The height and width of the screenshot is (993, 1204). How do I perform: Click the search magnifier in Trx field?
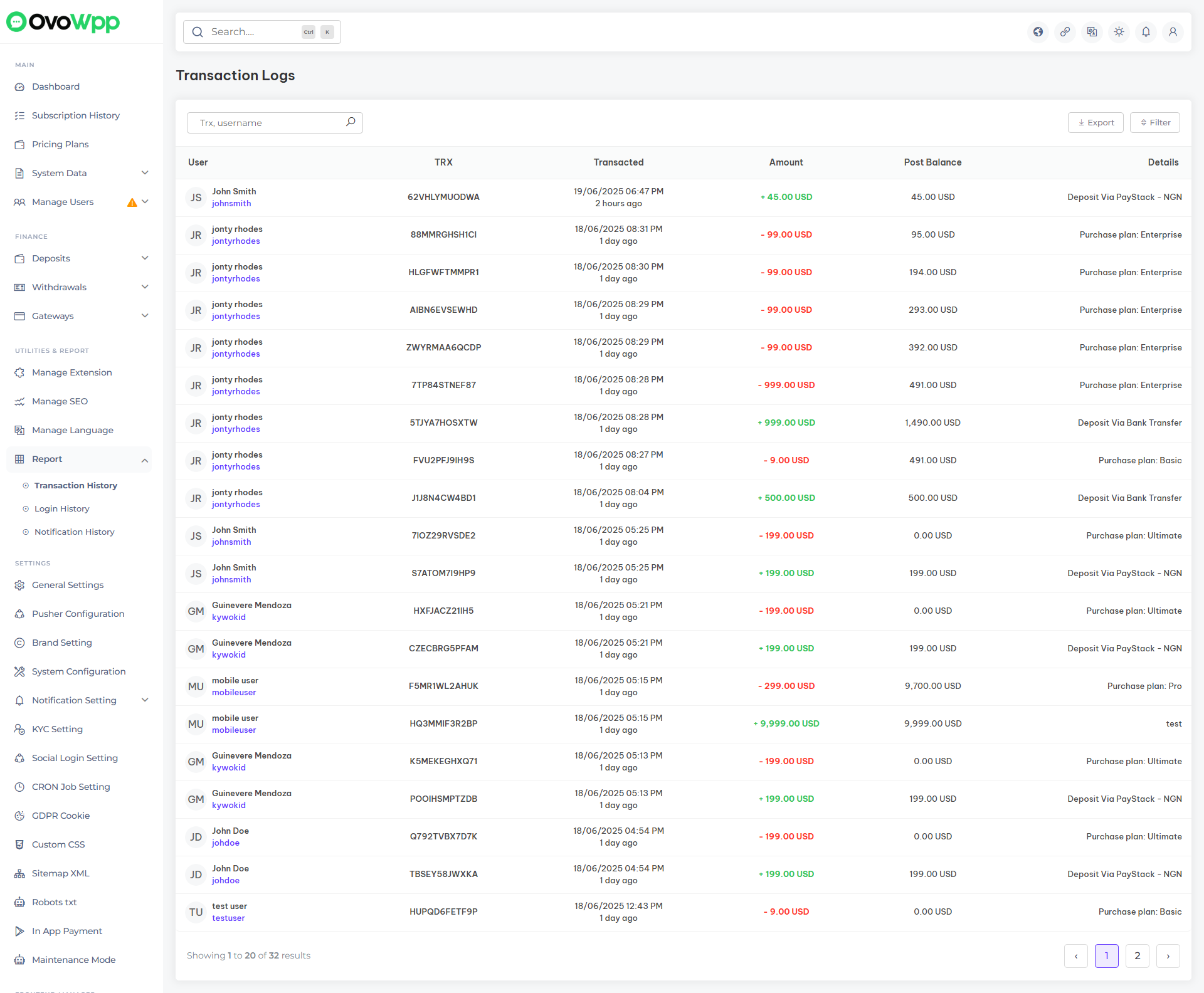[351, 122]
